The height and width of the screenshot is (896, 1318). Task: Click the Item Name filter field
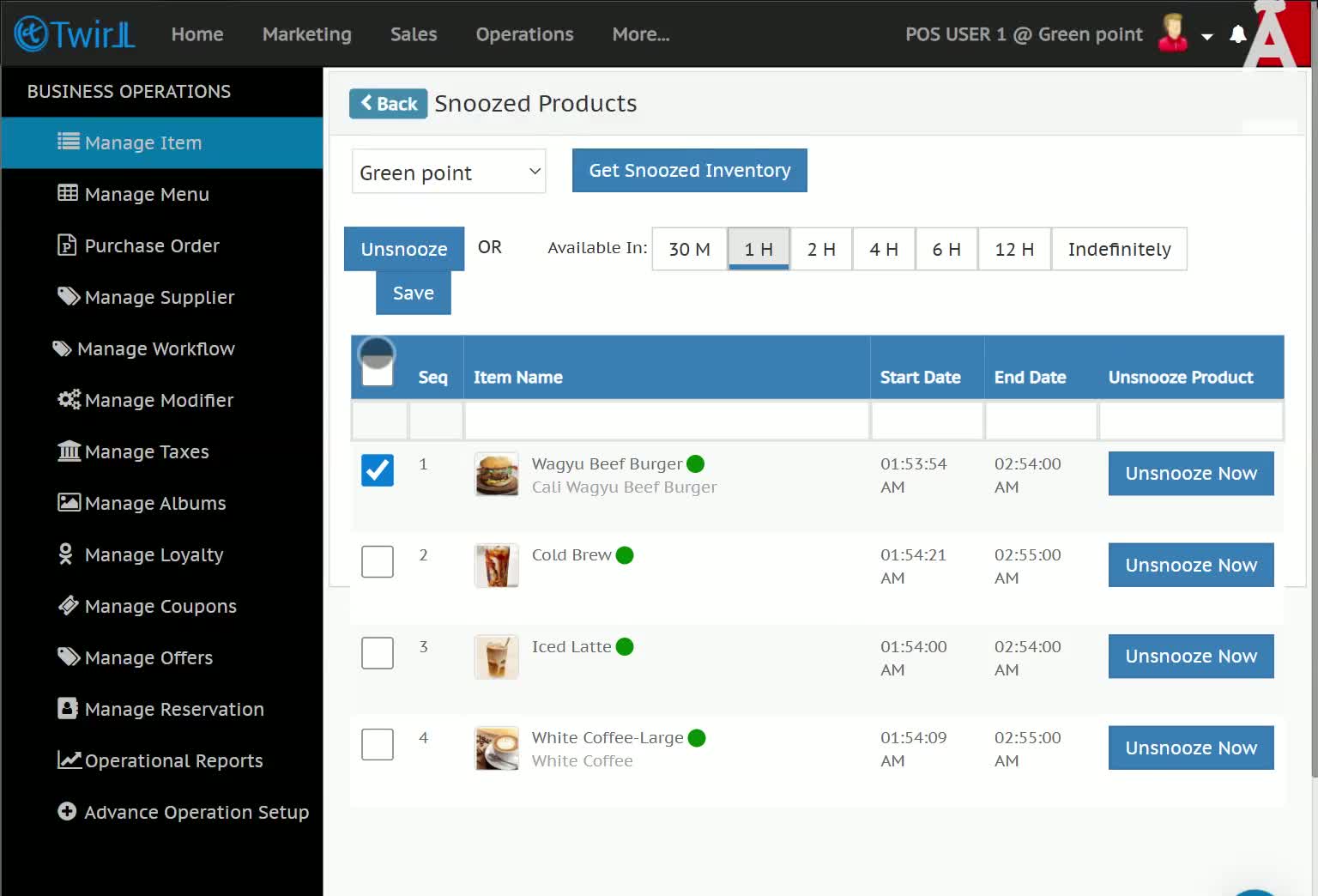click(667, 421)
